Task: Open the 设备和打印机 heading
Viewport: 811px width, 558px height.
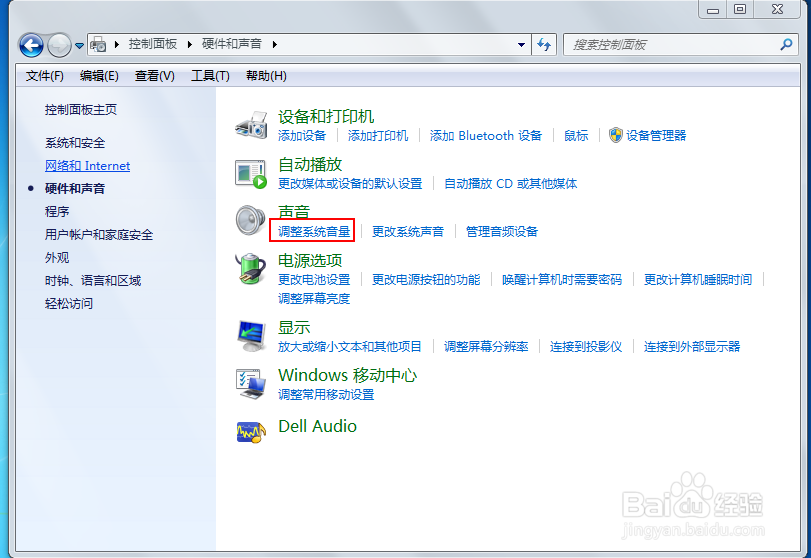Action: pyautogui.click(x=326, y=116)
